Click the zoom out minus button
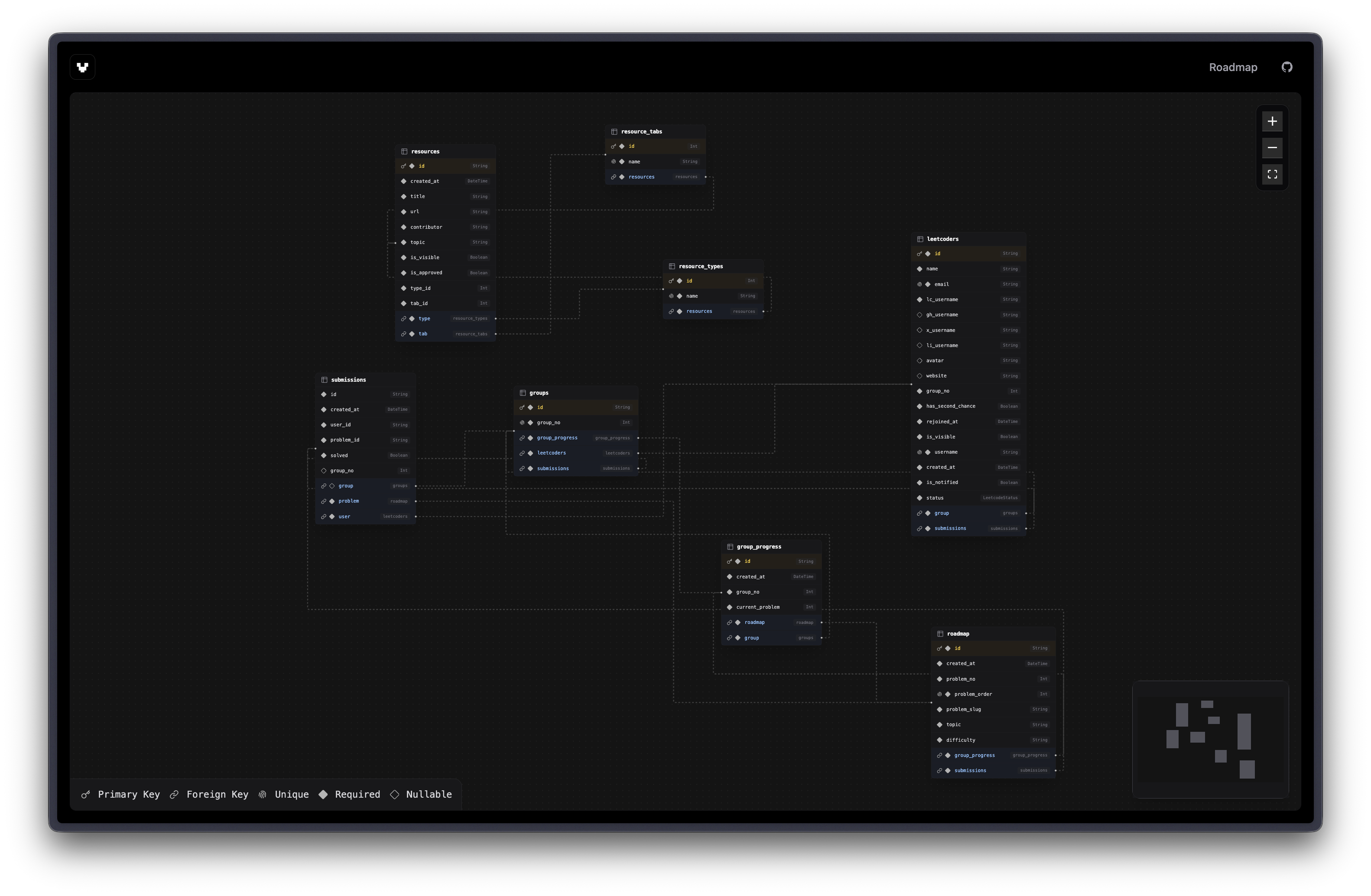 [1272, 148]
